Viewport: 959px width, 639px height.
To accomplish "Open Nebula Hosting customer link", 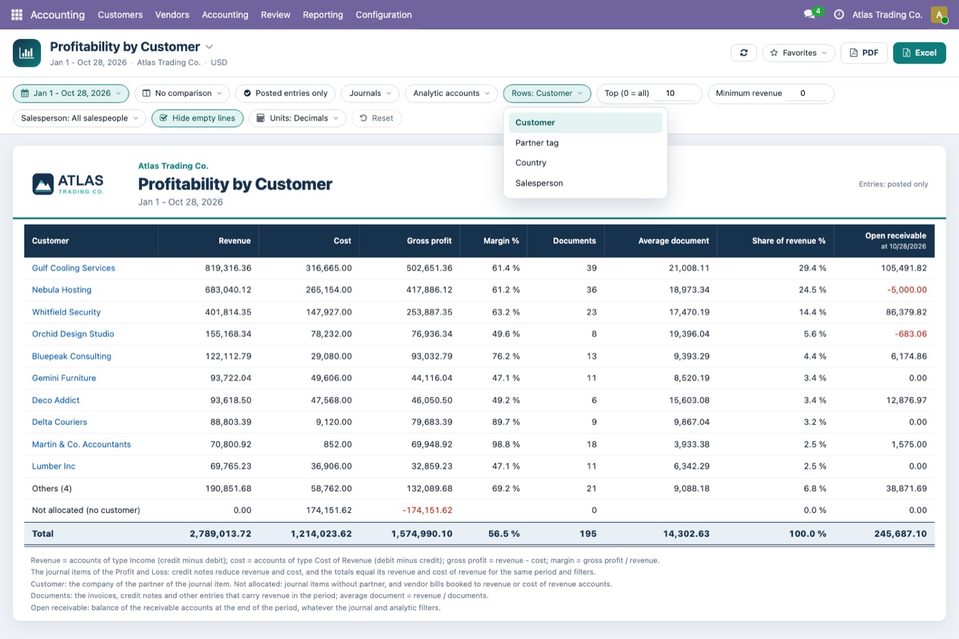I will click(61, 290).
